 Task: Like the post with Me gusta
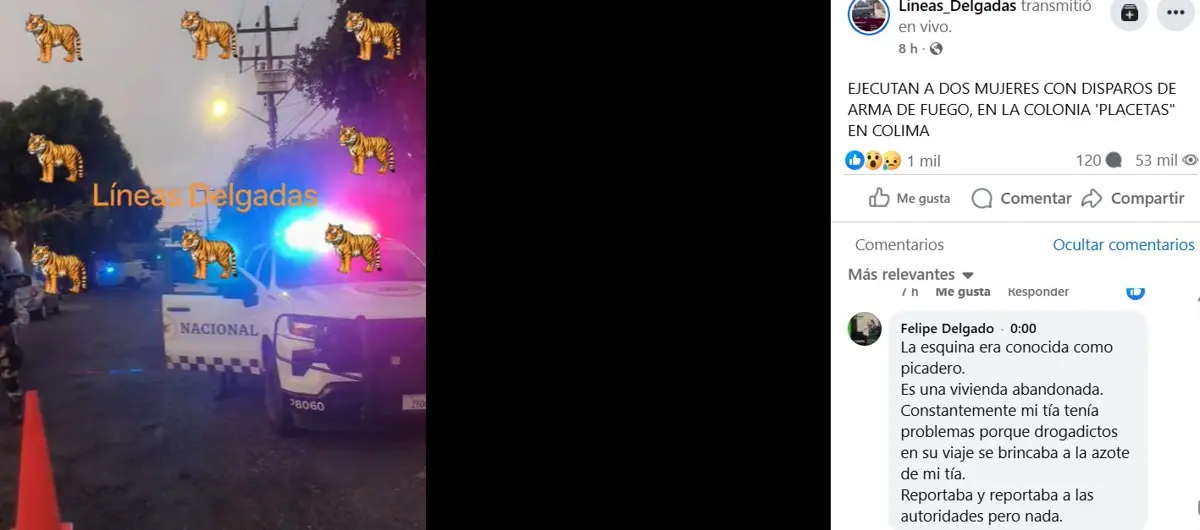(909, 198)
